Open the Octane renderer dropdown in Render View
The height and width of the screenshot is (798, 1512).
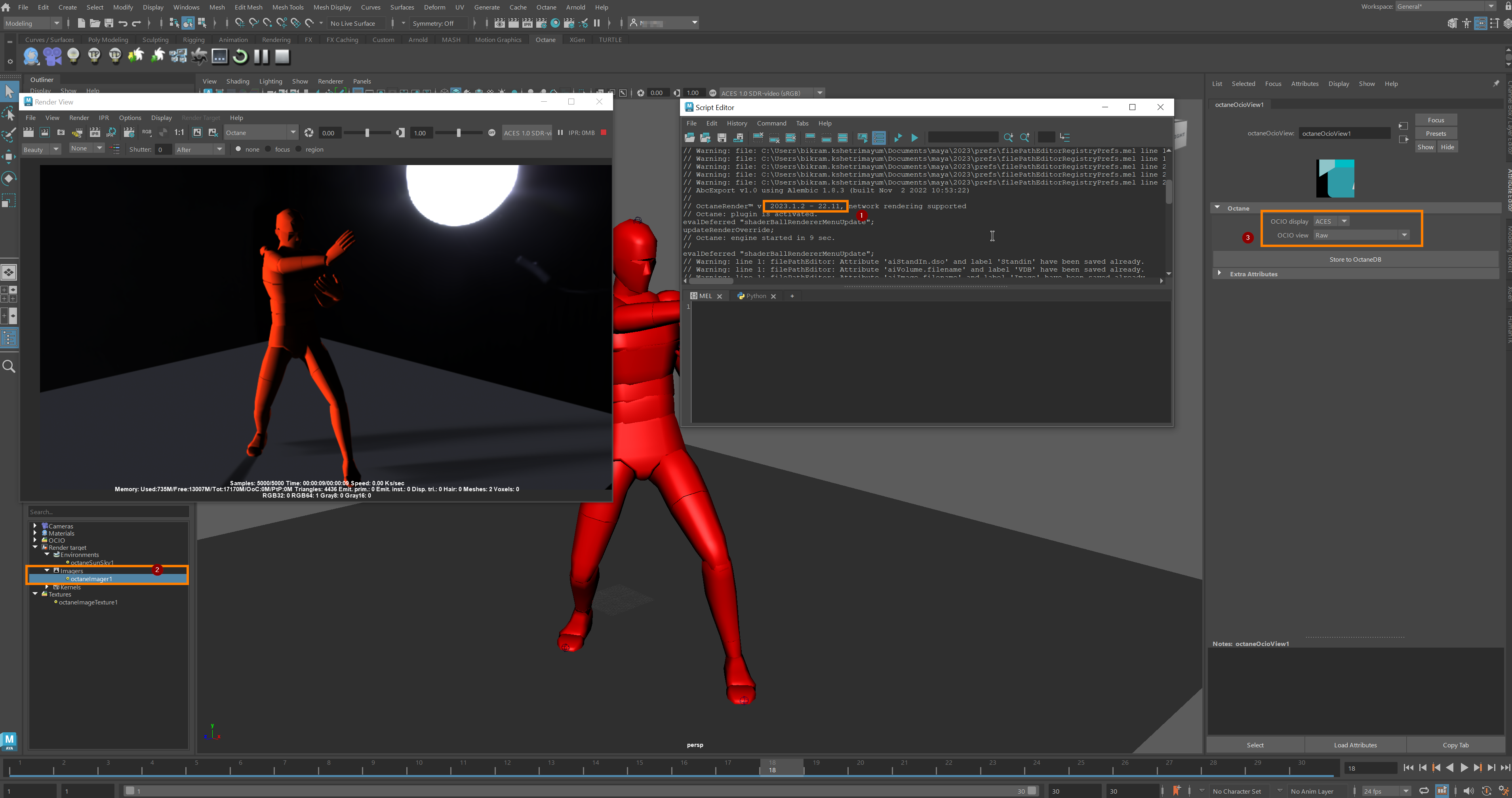pos(292,133)
